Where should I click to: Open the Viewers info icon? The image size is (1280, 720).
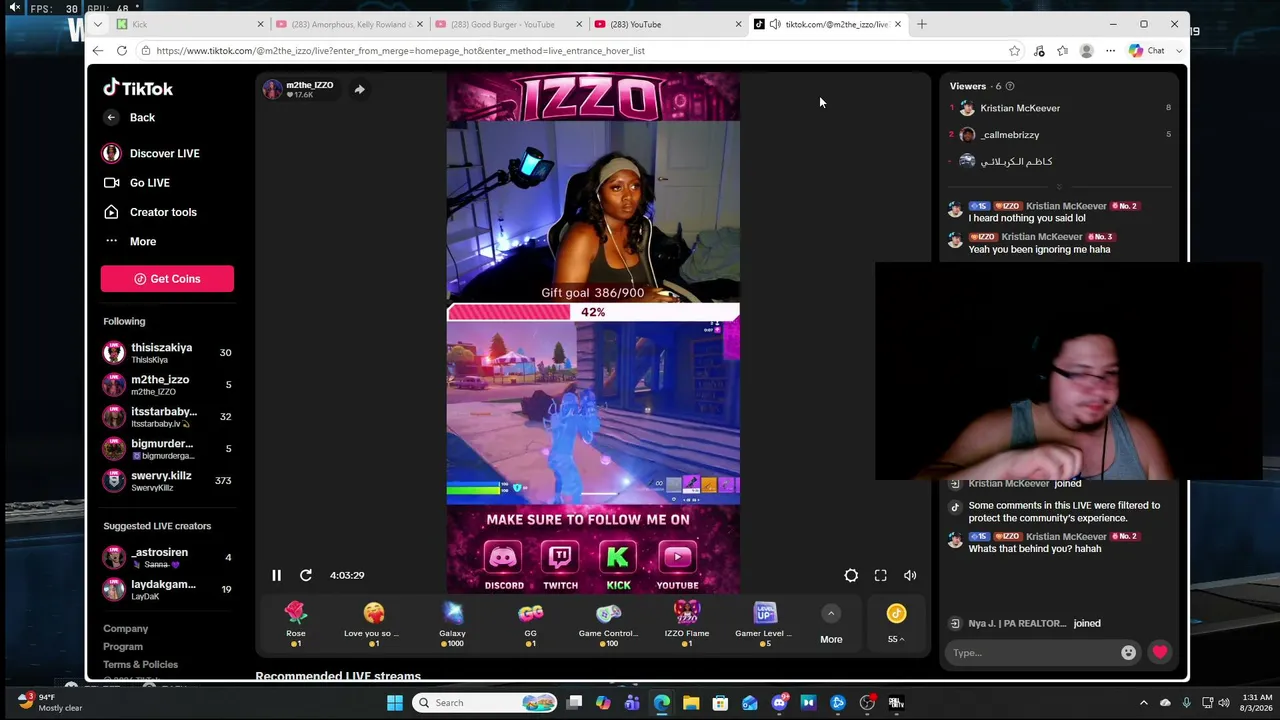coord(1010,86)
